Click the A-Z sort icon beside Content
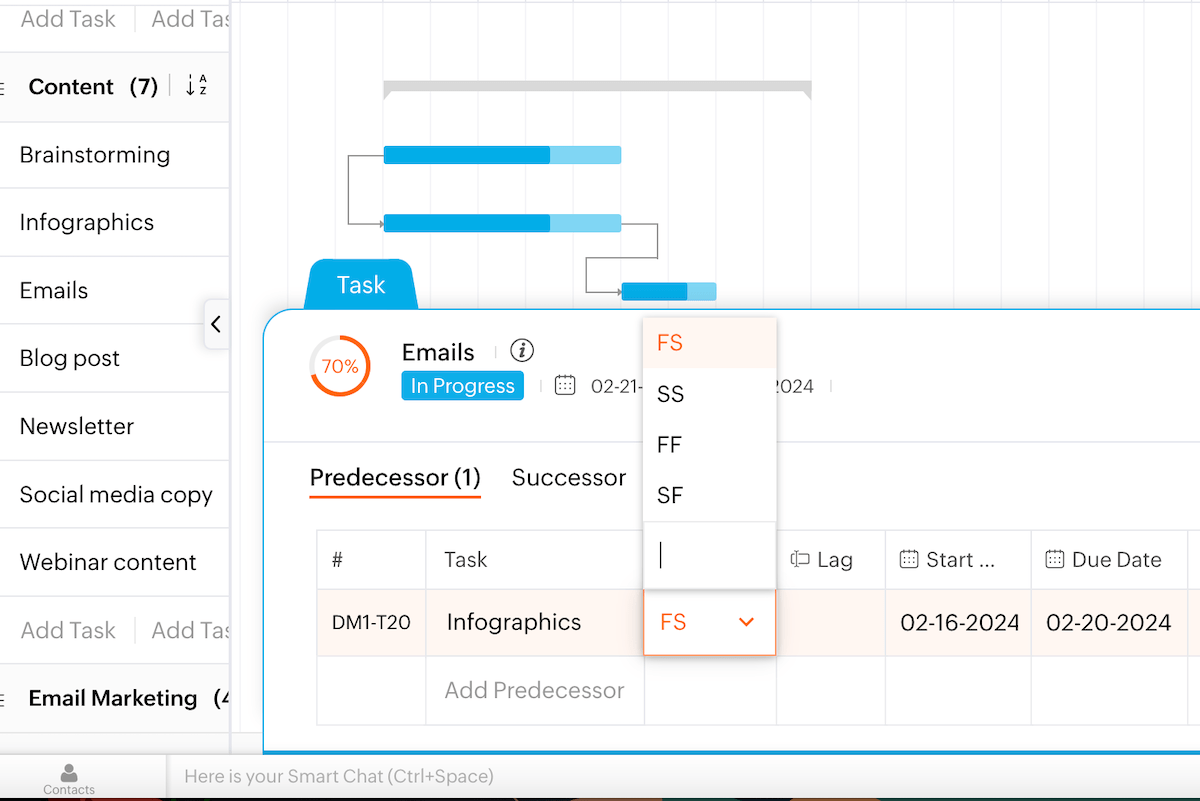The width and height of the screenshot is (1200, 801). pyautogui.click(x=196, y=86)
